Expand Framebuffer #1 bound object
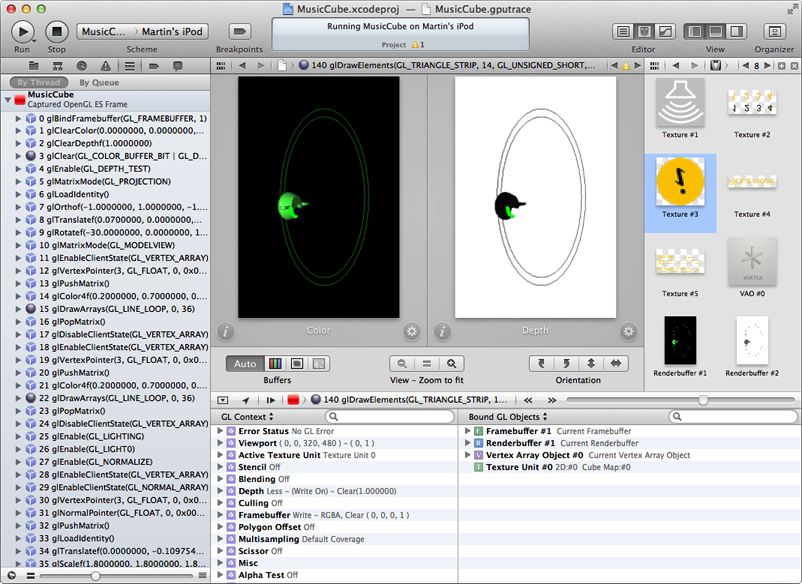 click(467, 431)
